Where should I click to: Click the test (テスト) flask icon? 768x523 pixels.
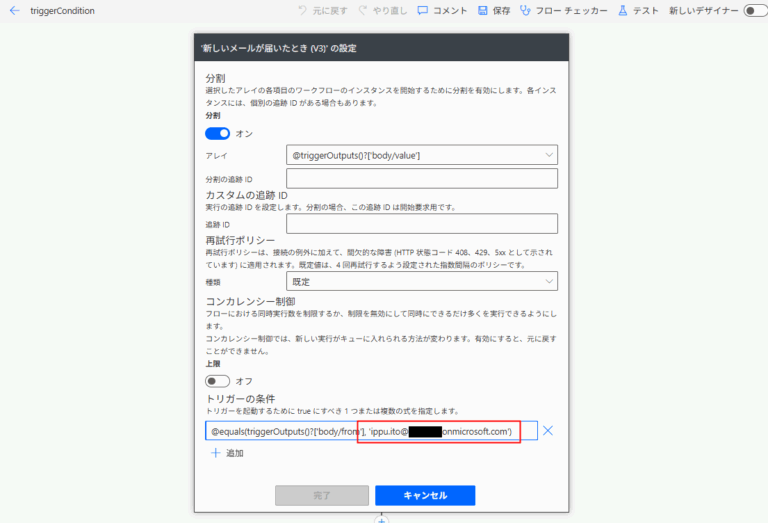click(623, 10)
